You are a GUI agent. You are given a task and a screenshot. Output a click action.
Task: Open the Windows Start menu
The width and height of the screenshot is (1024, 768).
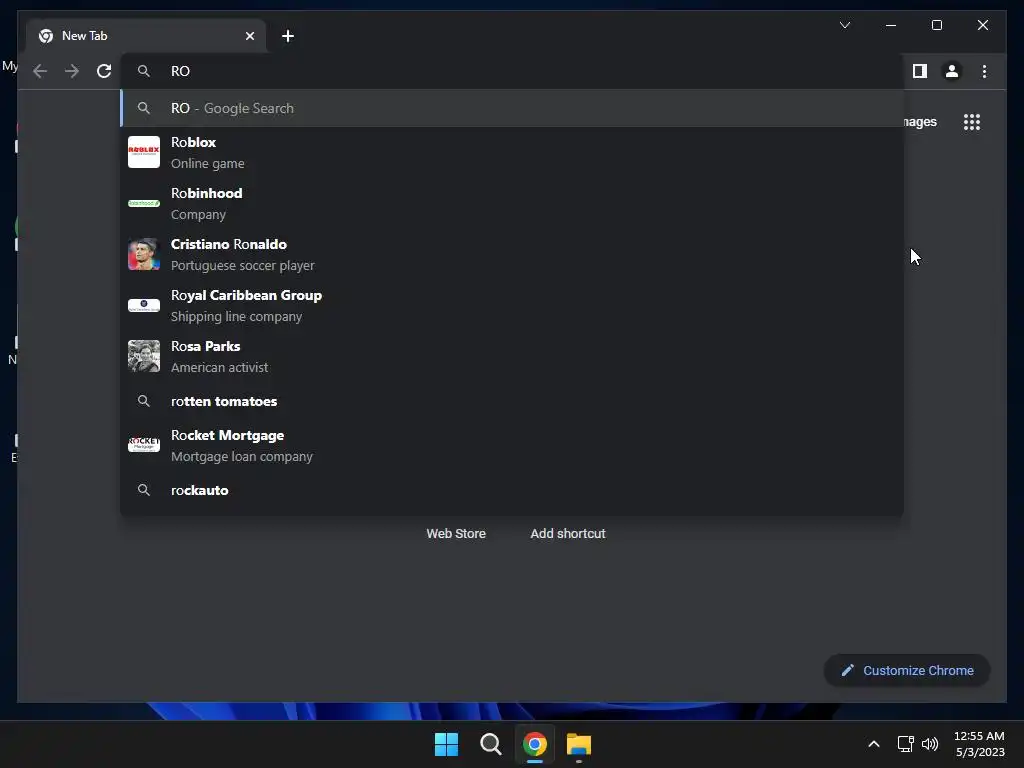(x=447, y=744)
